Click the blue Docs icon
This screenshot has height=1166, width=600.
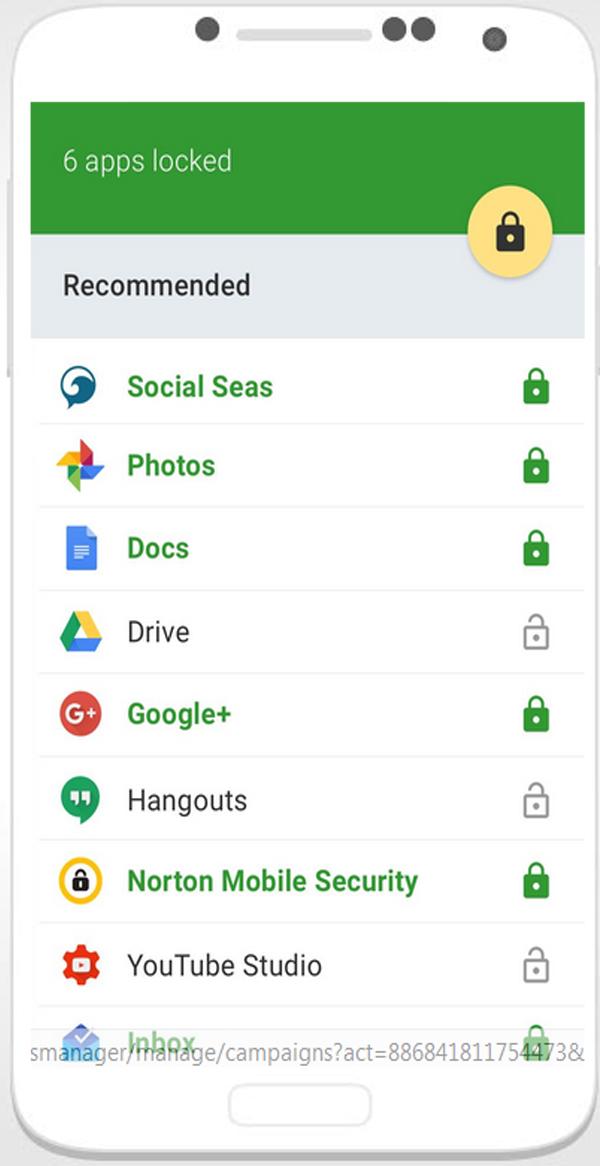[x=81, y=548]
